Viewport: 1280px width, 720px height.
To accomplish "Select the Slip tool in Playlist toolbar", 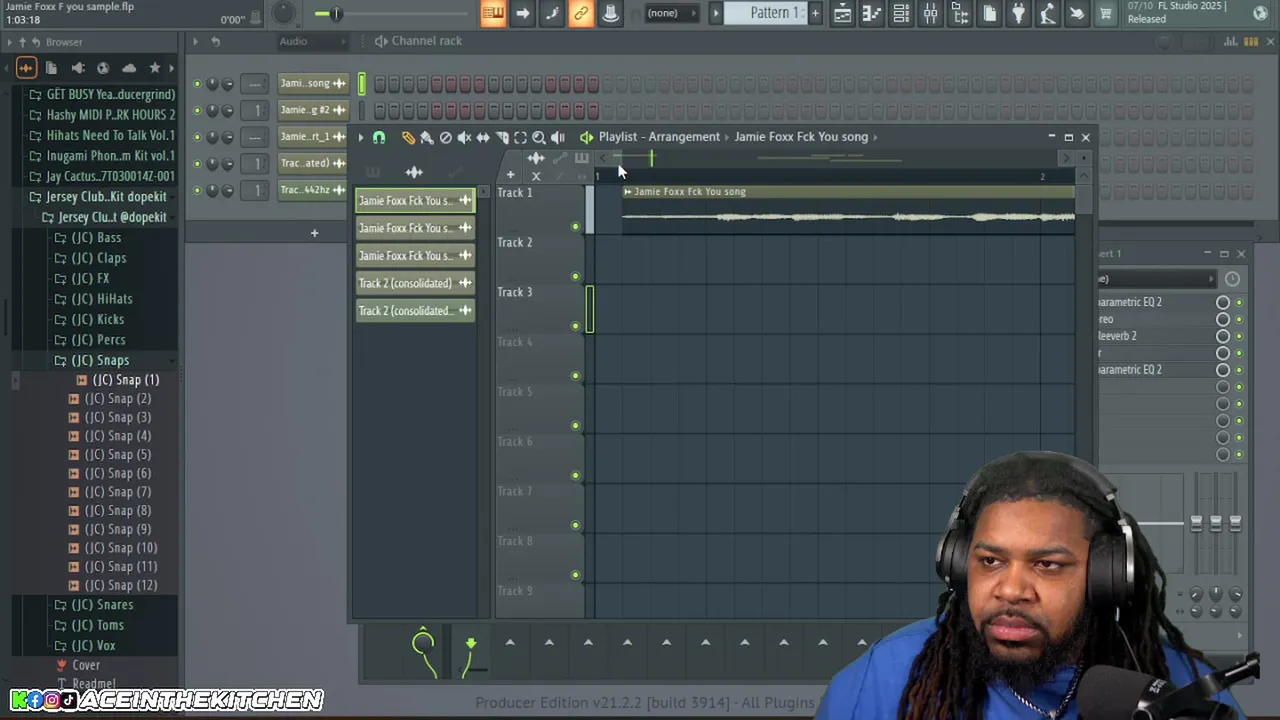I will [483, 137].
